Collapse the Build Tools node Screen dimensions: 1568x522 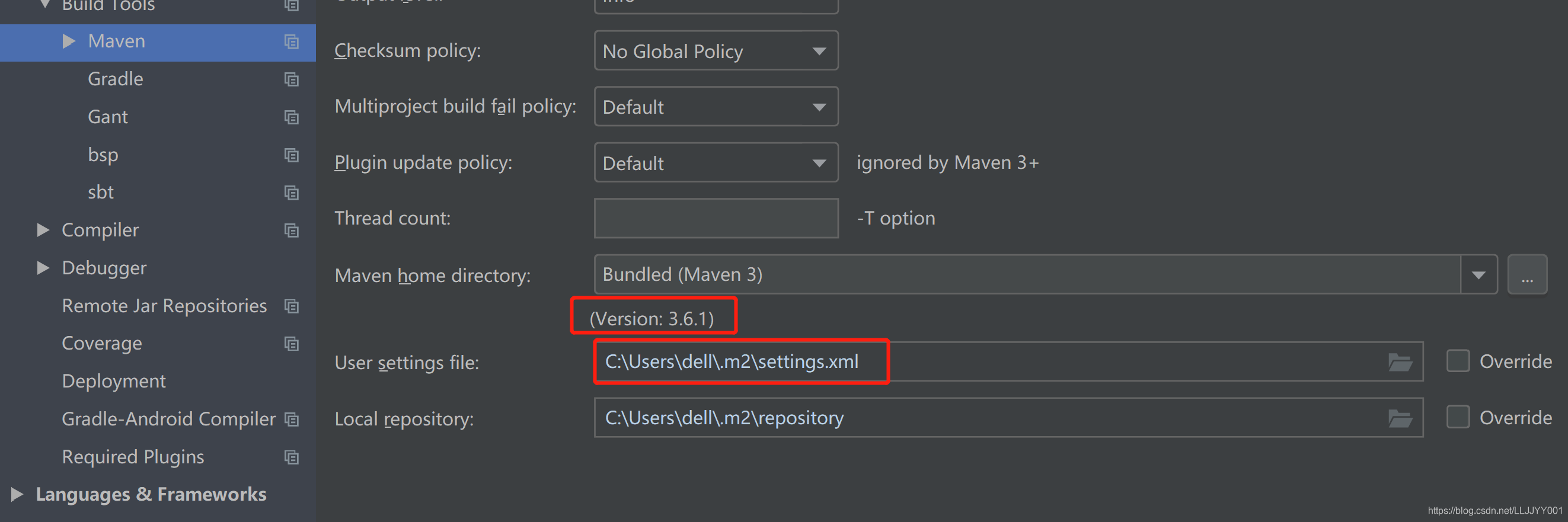point(44,5)
